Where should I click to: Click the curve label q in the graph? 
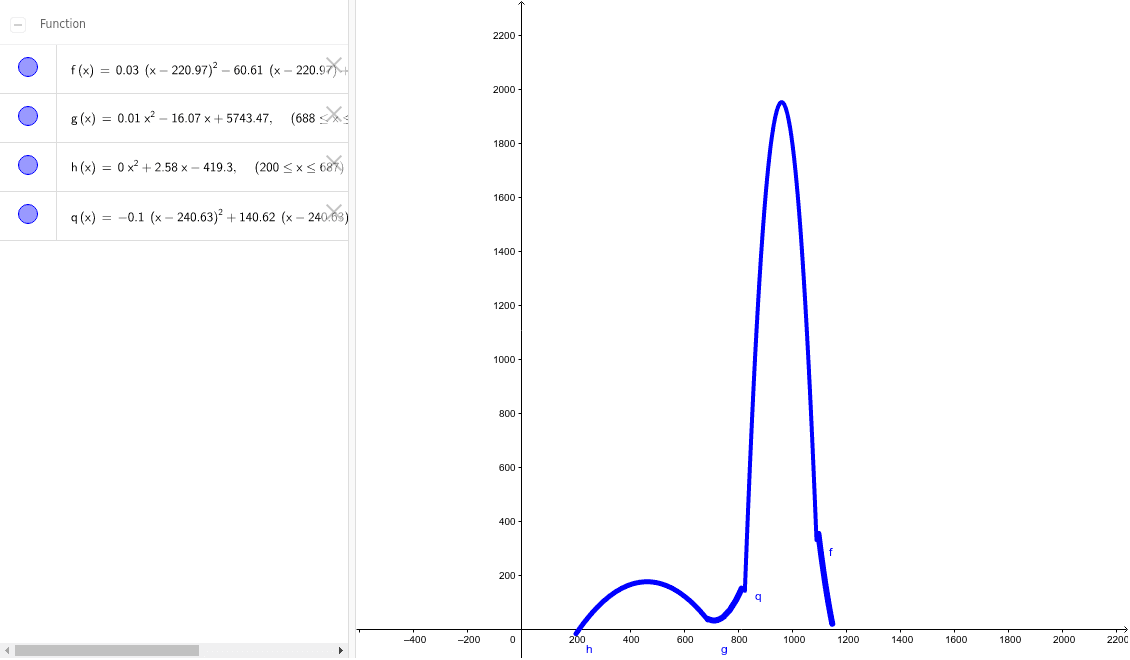tap(757, 596)
